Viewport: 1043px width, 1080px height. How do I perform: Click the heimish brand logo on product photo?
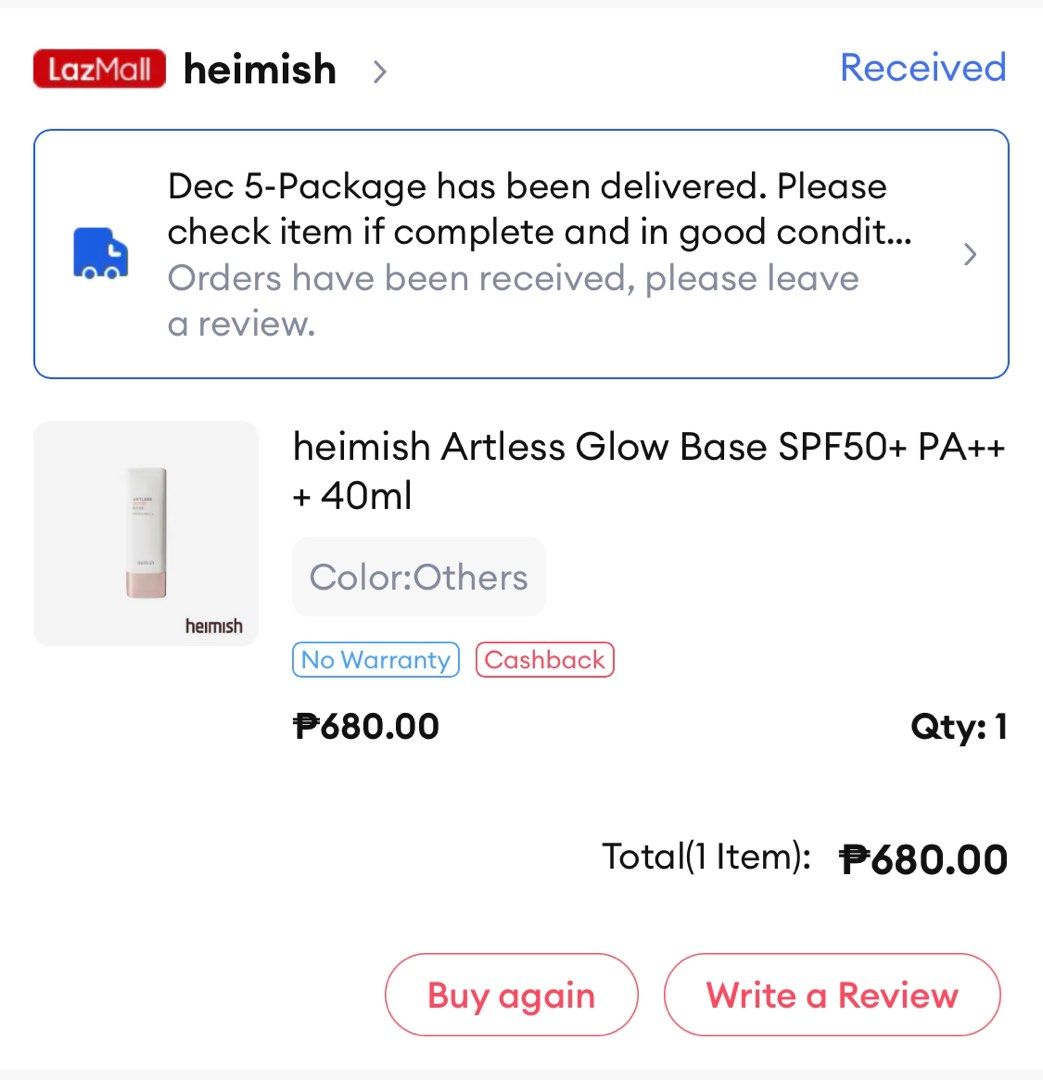point(212,625)
